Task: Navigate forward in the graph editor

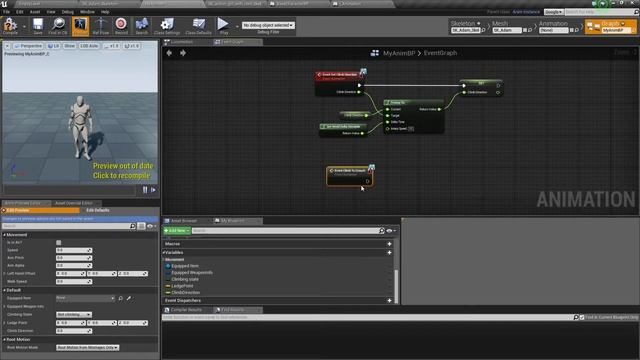Action: point(183,53)
